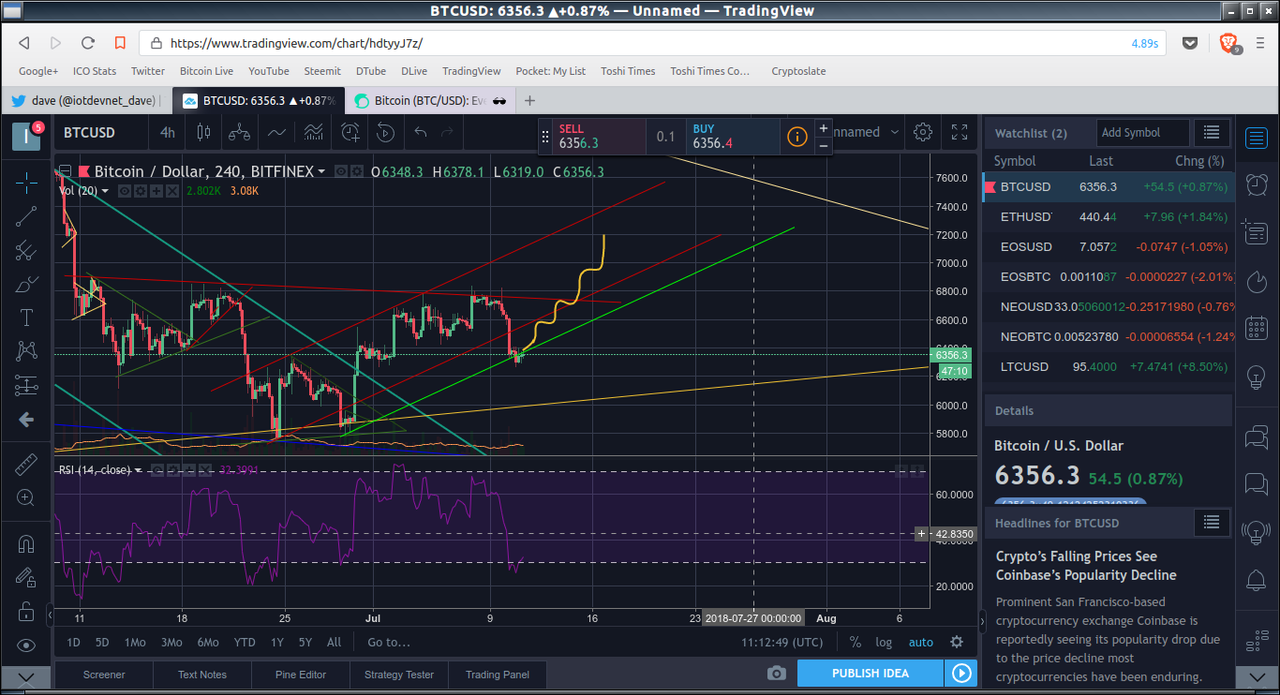Image resolution: width=1280 pixels, height=695 pixels.
Task: Toggle stay in drawing mode
Action: point(26,578)
